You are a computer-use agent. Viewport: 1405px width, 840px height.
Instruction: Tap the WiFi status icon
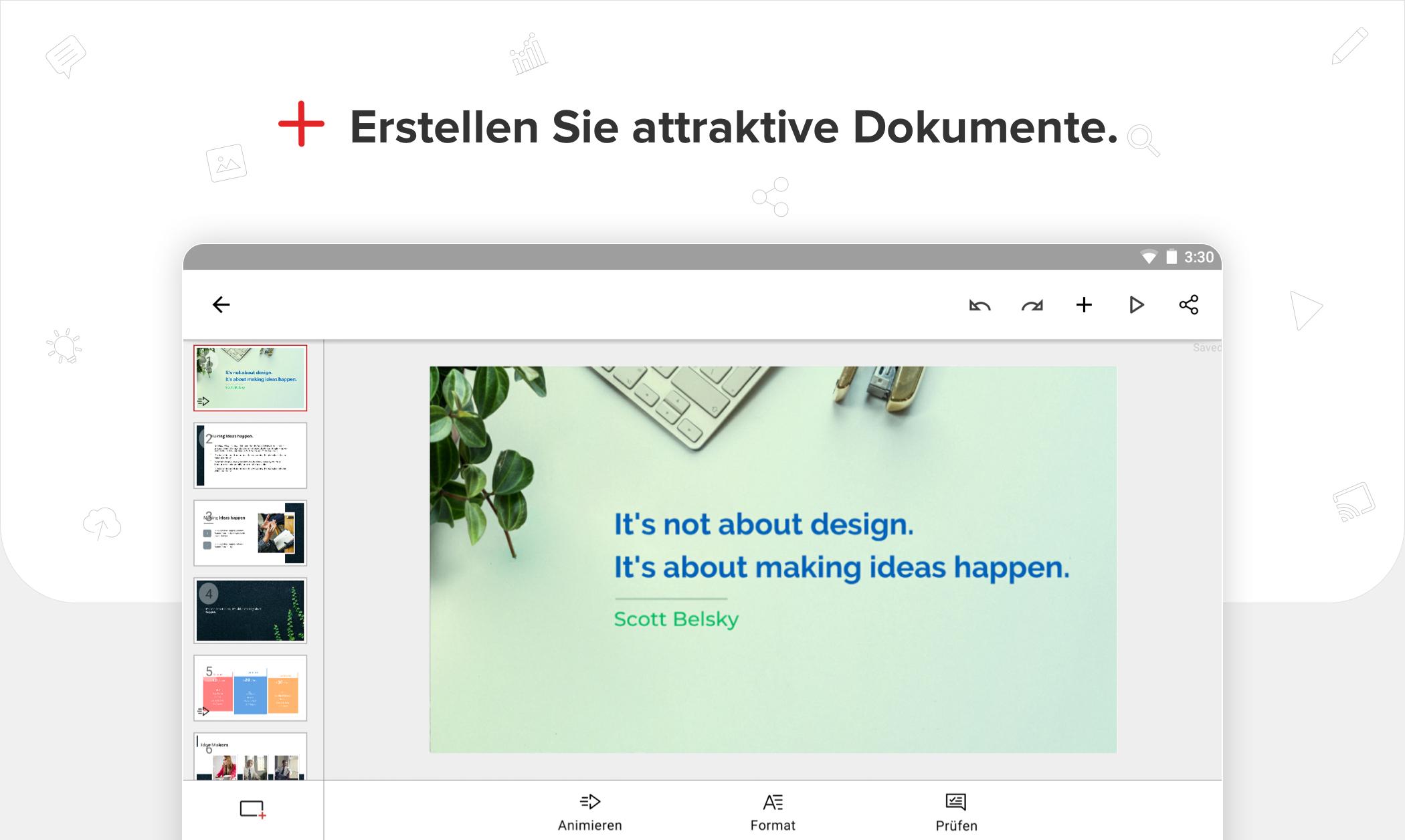tap(1149, 257)
